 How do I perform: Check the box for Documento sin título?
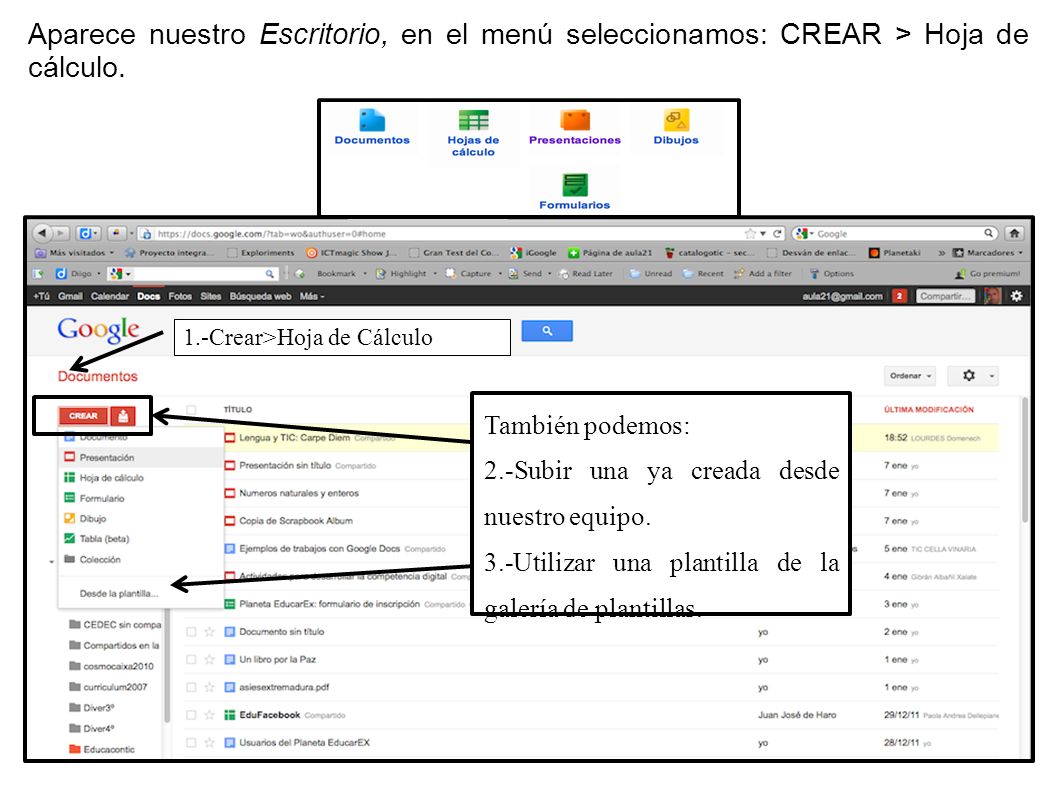click(191, 632)
